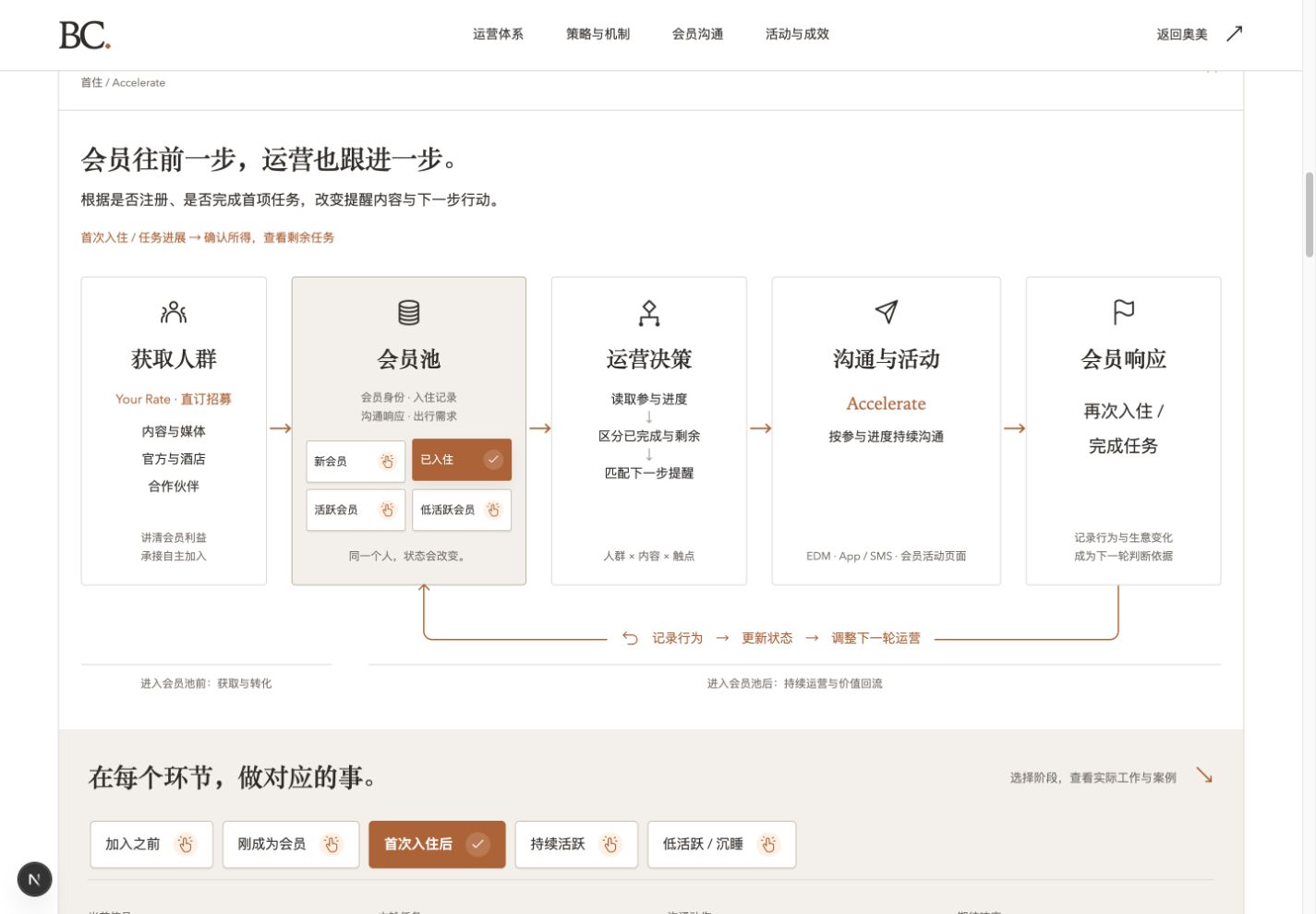Open the 策略与机制 nav item

click(598, 34)
